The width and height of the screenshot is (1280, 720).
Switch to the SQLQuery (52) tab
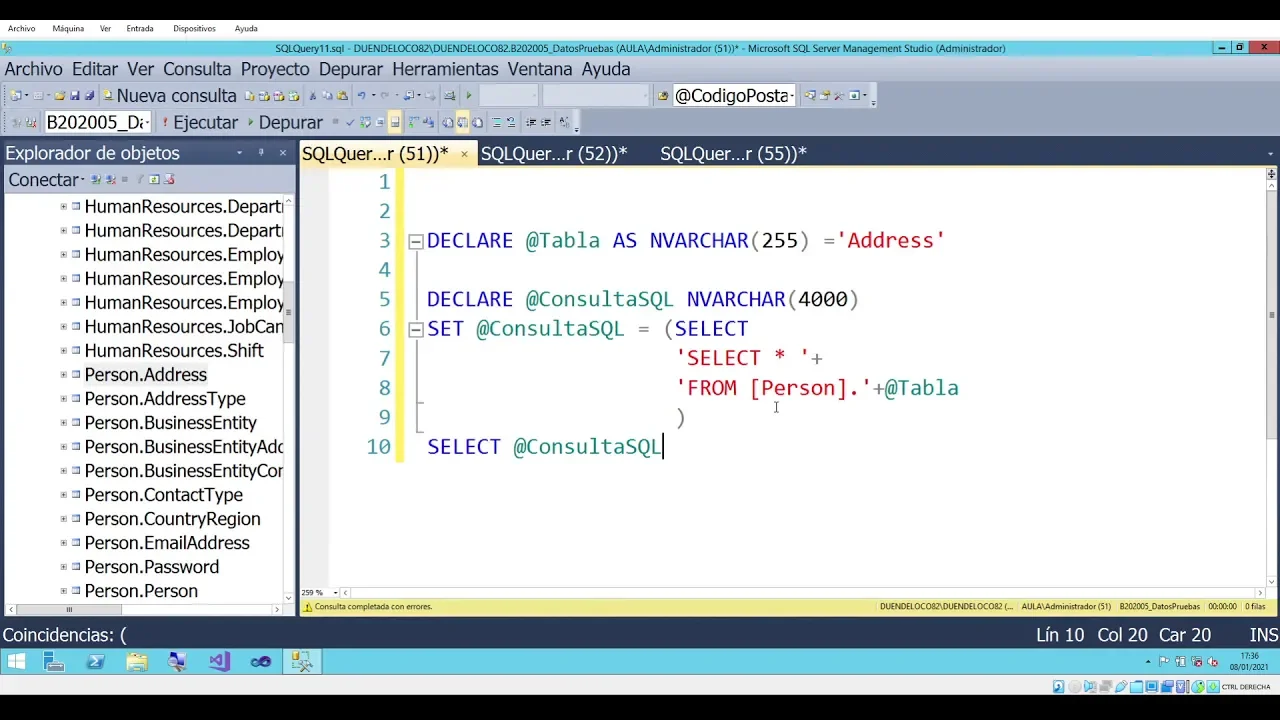coord(553,153)
